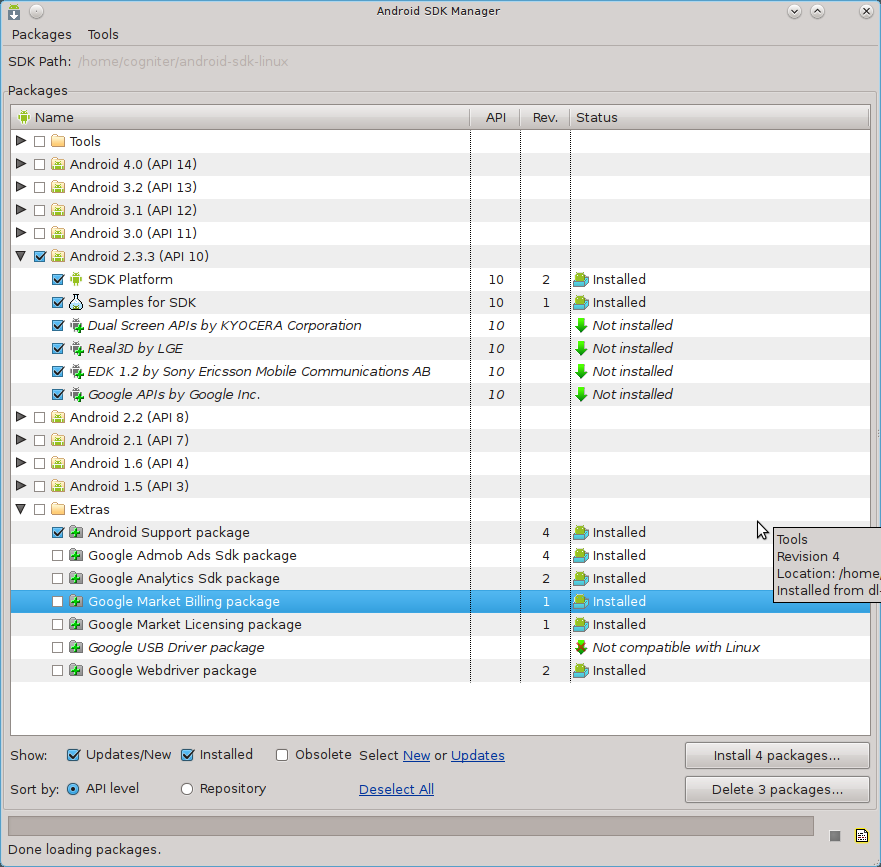This screenshot has width=881, height=867.
Task: Click the Select Updates link
Action: tap(478, 756)
